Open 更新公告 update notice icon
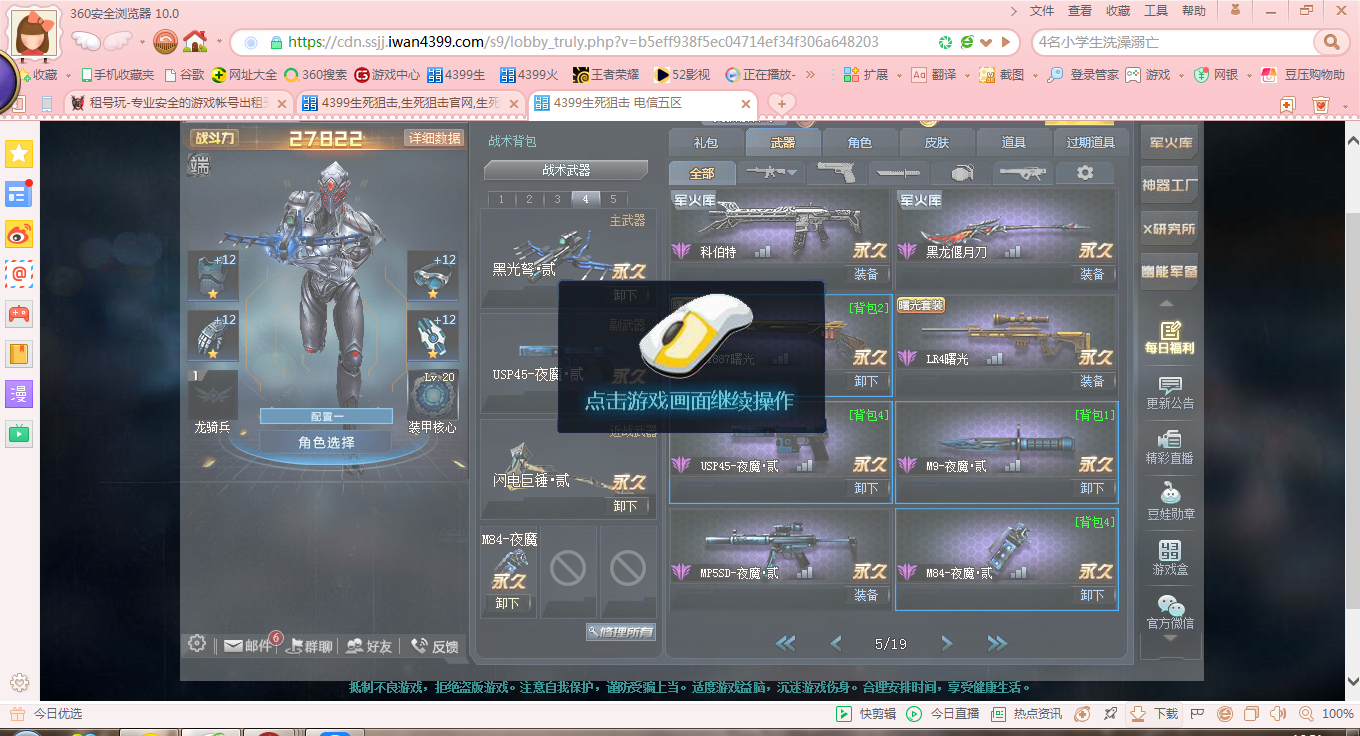The image size is (1360, 736). pyautogui.click(x=1169, y=392)
